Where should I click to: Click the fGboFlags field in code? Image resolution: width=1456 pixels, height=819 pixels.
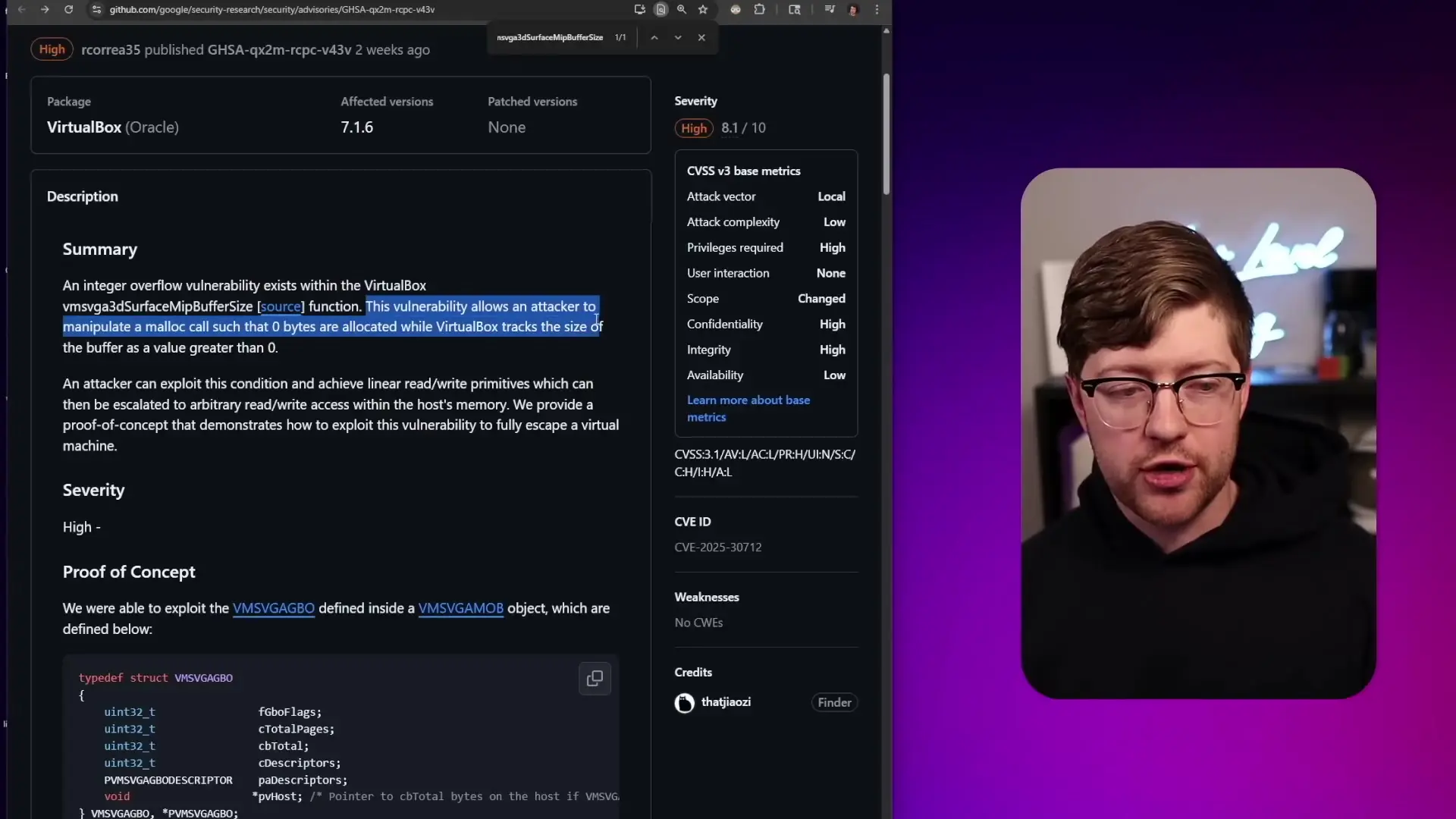click(x=290, y=712)
